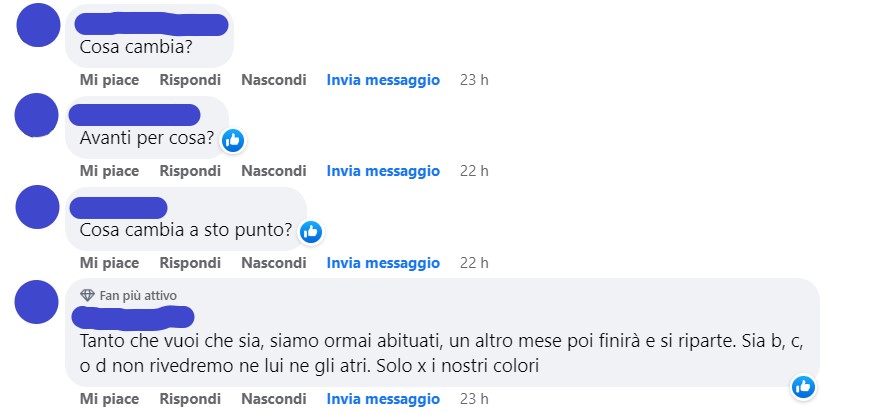Open profile picture of "Cosa cambia?" commenter
The image size is (871, 413).
(38, 25)
